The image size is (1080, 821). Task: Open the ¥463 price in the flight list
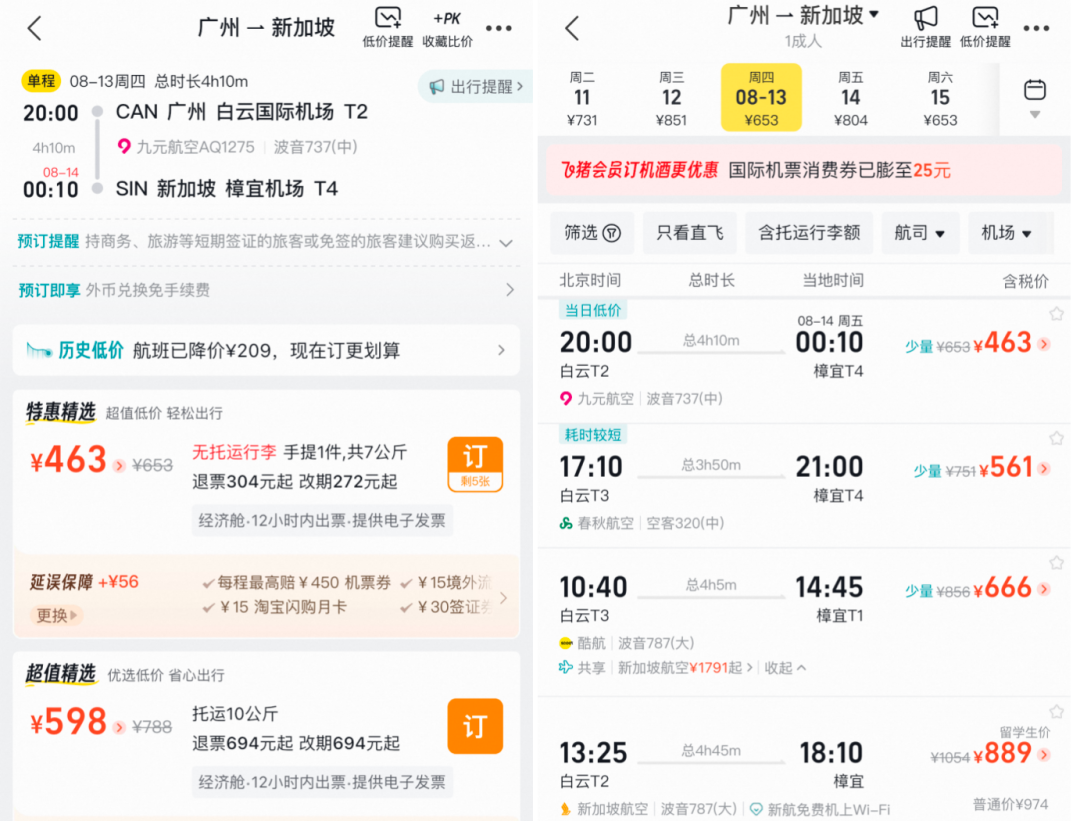coord(1011,343)
